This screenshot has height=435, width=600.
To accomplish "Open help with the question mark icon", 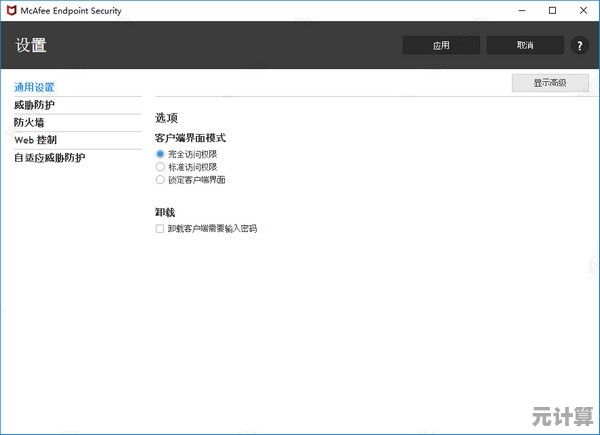I will (579, 45).
